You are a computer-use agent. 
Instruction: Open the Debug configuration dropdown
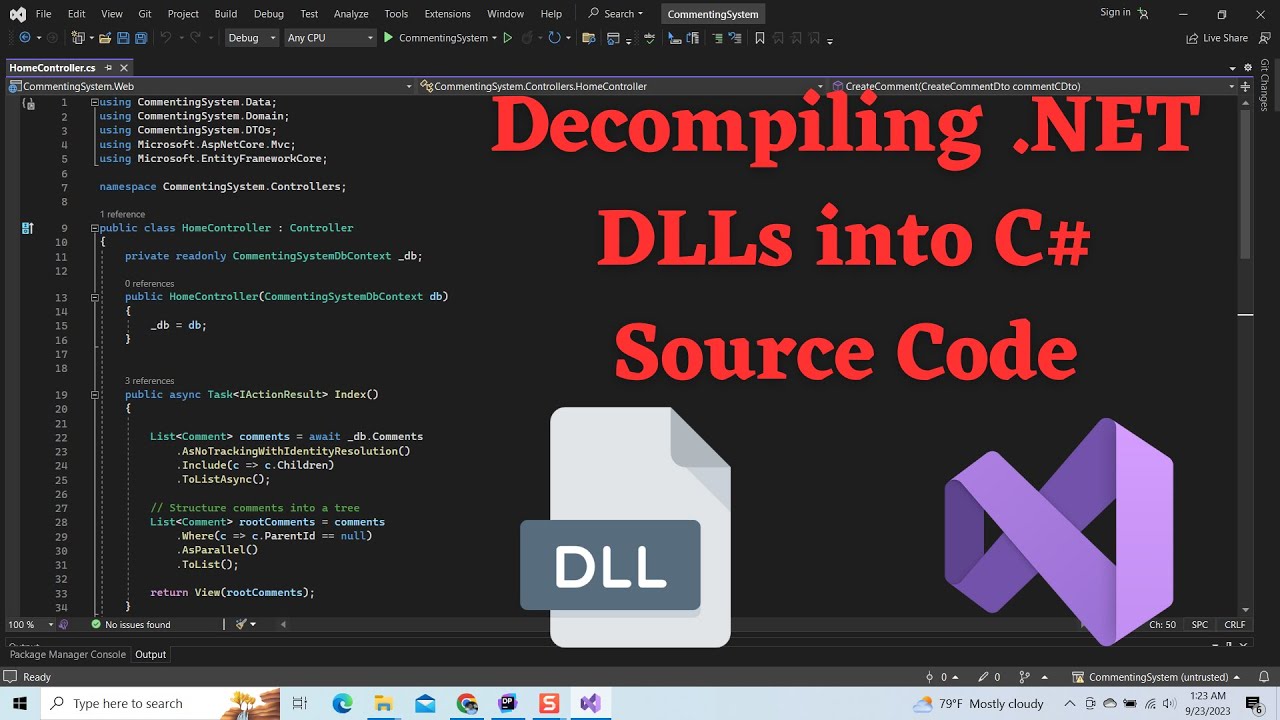251,38
